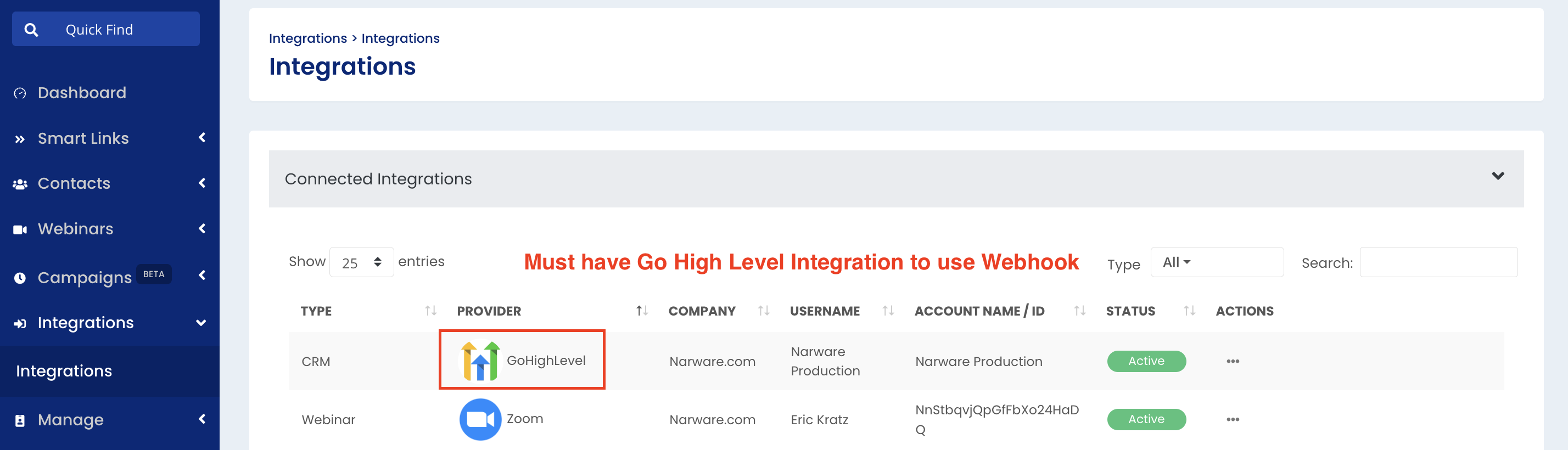The height and width of the screenshot is (450, 1568).
Task: Click the Narware Production username cell
Action: tap(825, 361)
